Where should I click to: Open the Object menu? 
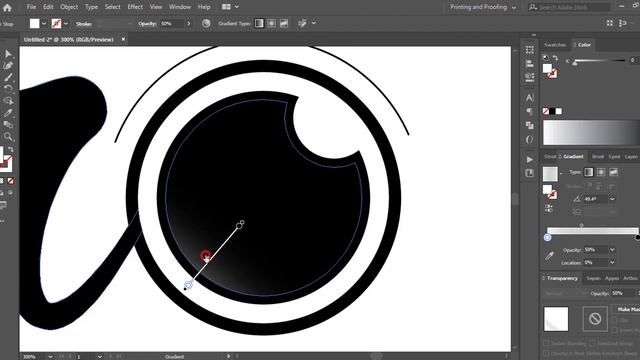[69, 7]
